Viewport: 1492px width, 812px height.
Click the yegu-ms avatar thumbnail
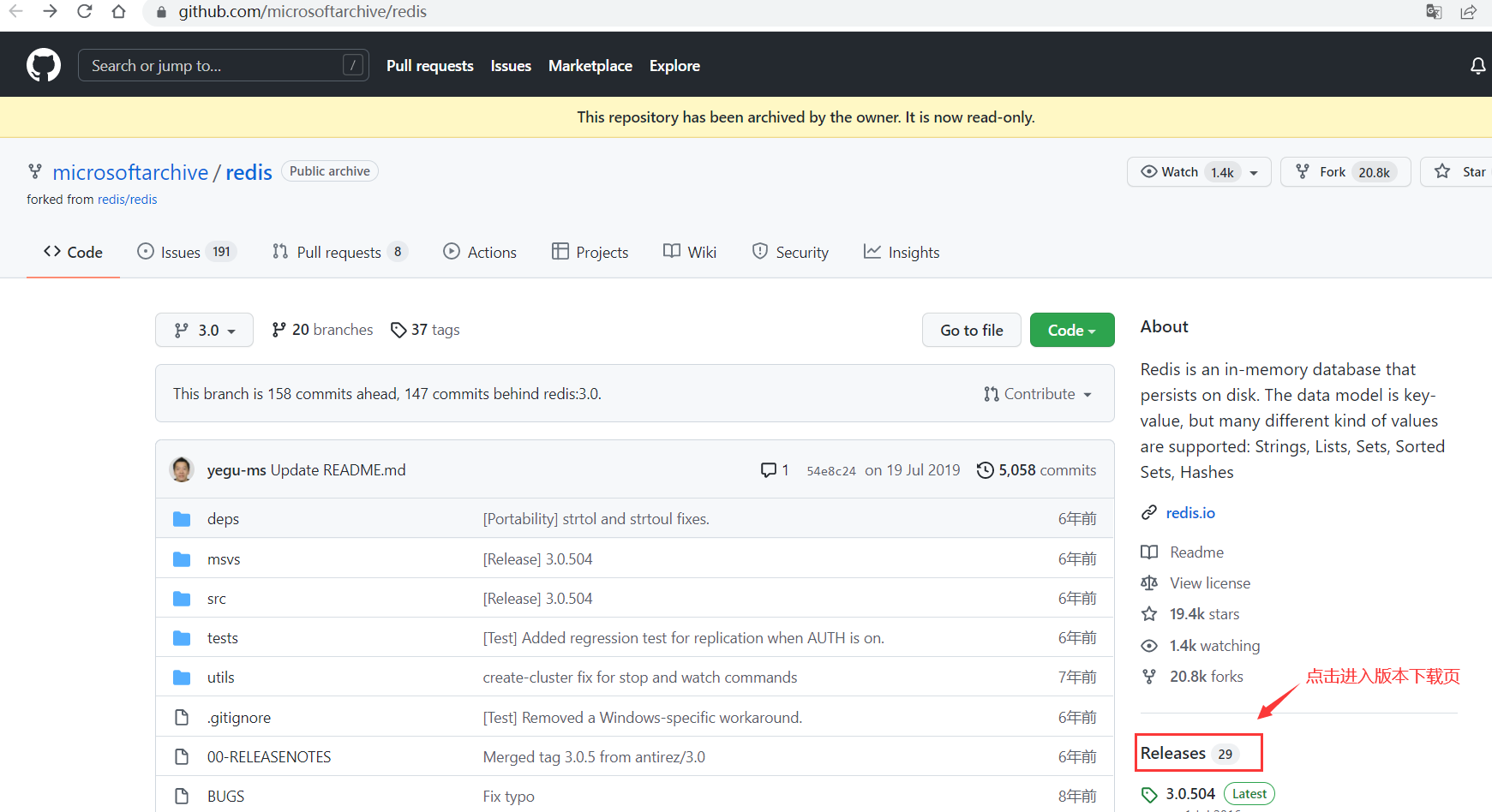coord(182,469)
